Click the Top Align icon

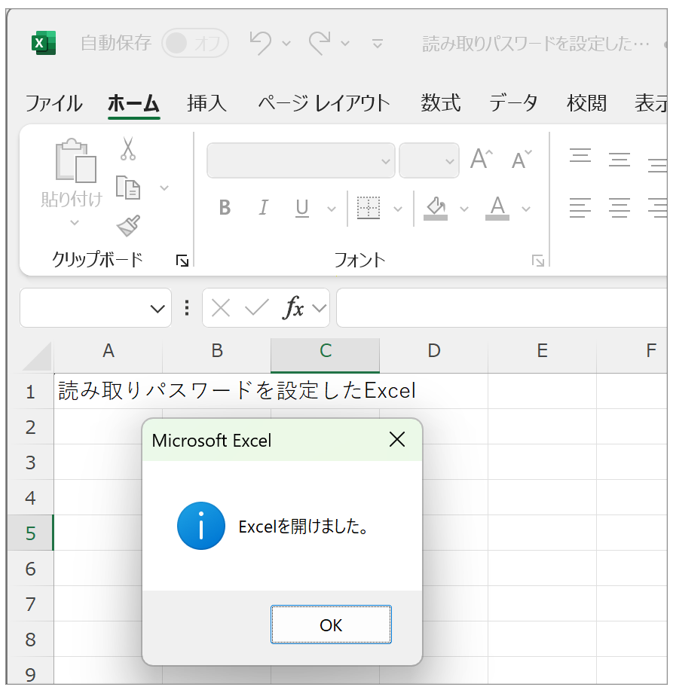click(x=580, y=156)
